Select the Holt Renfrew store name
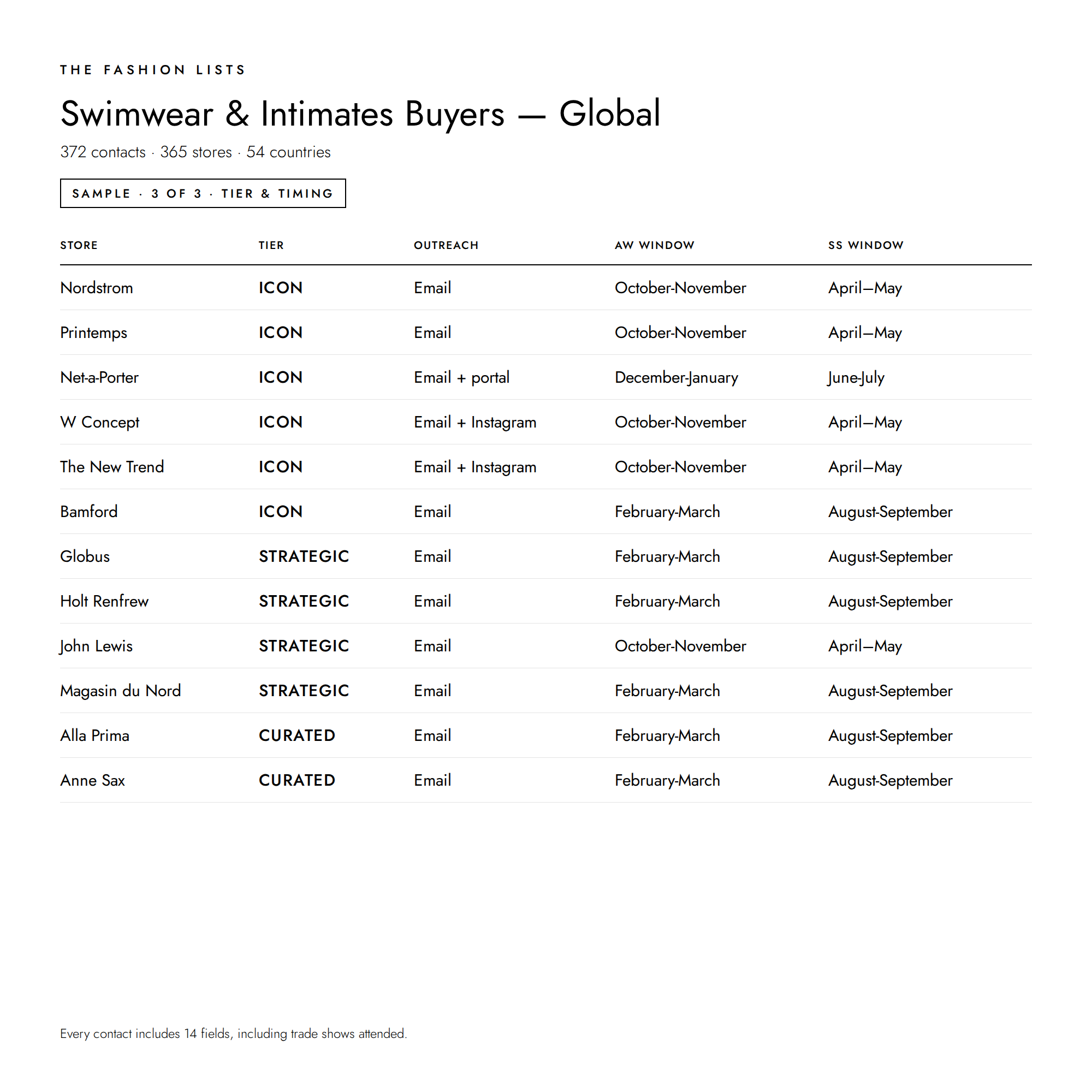This screenshot has width=1092, height=1092. point(105,601)
